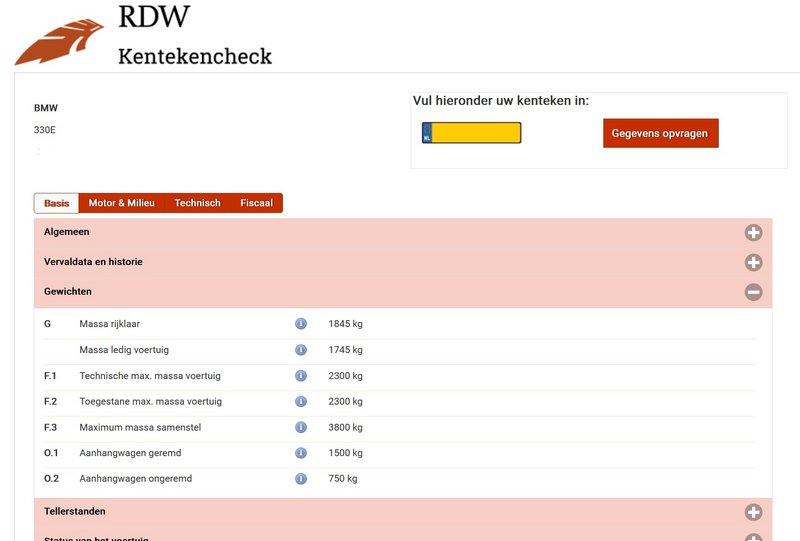Viewport: 800px width, 541px height.
Task: Click the 1845 kg value
Action: [x=345, y=324]
